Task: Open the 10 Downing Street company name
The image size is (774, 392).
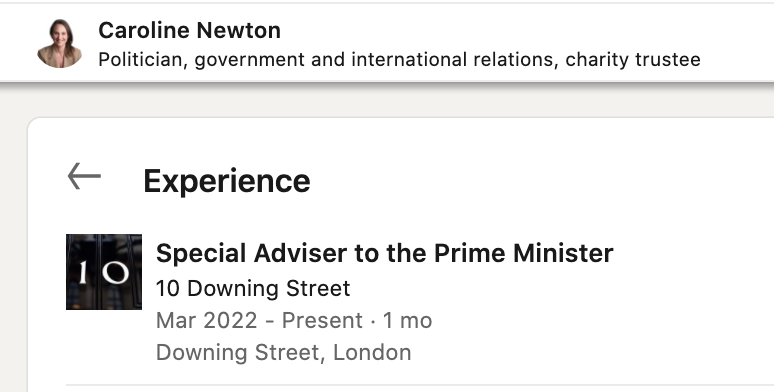Action: pyautogui.click(x=253, y=288)
